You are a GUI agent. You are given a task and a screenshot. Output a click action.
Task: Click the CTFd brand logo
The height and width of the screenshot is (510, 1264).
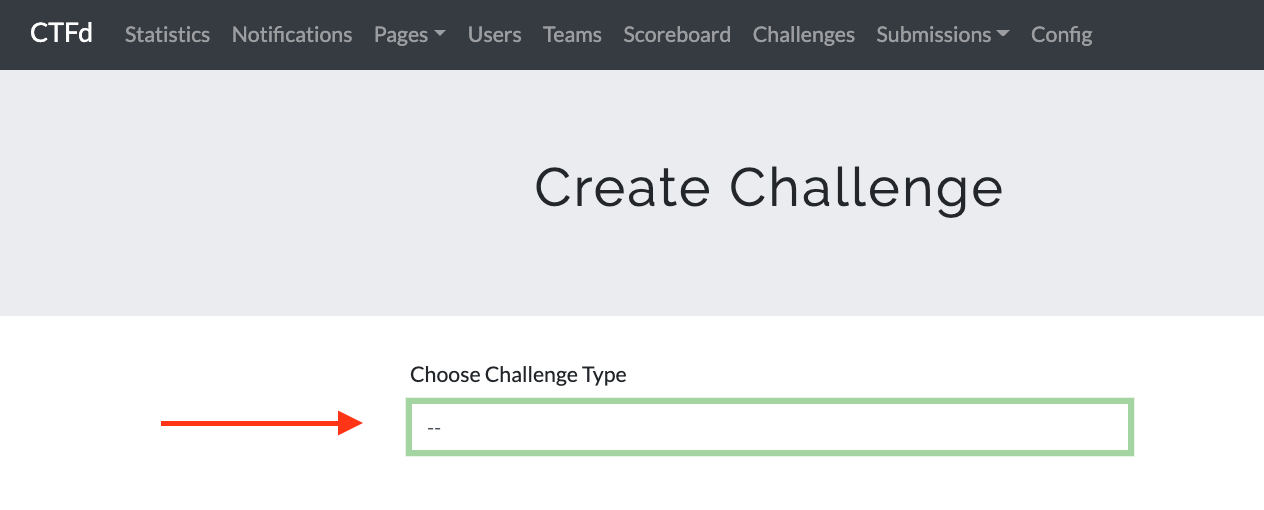(x=61, y=33)
